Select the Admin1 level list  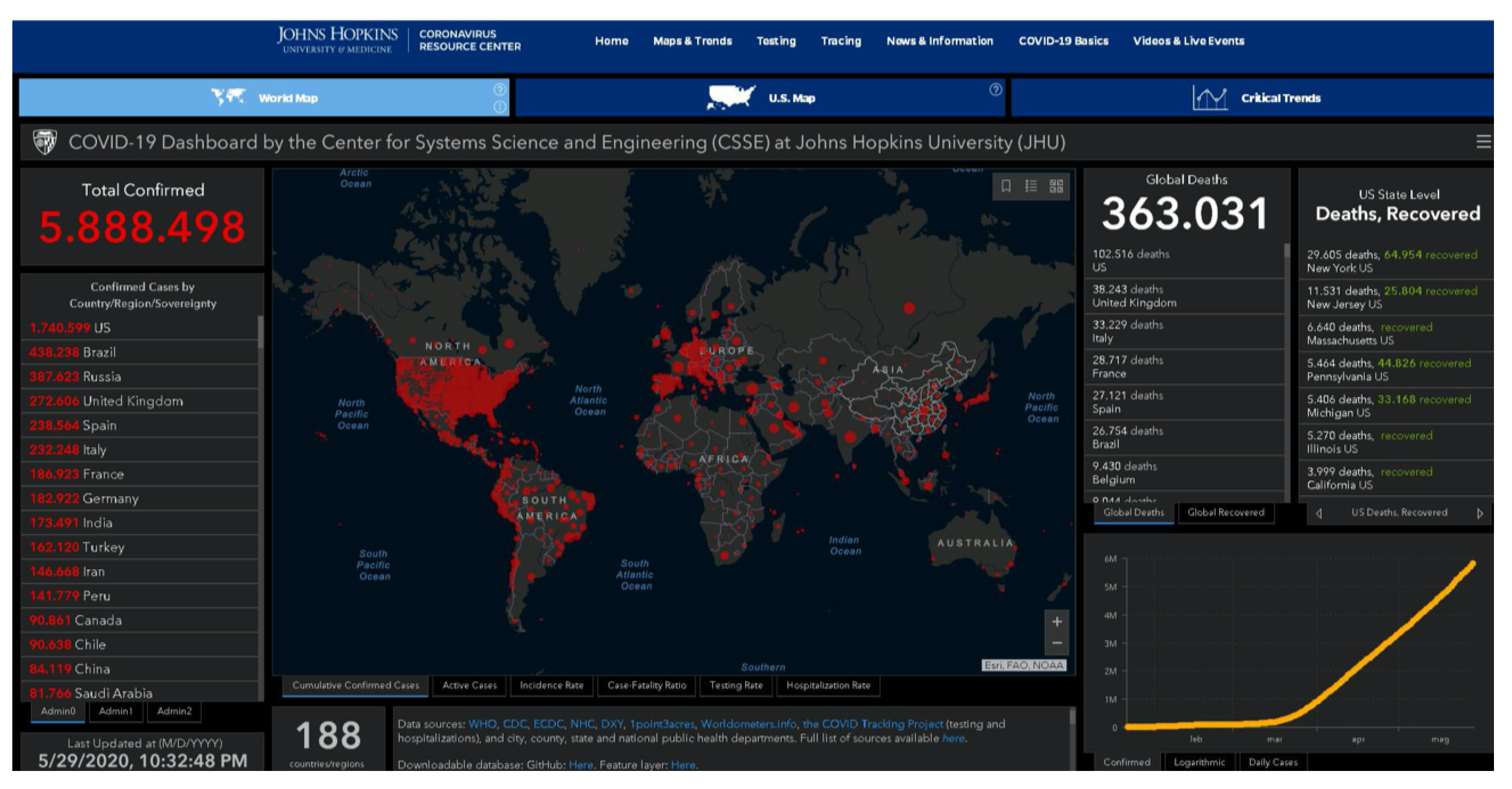pyautogui.click(x=116, y=711)
